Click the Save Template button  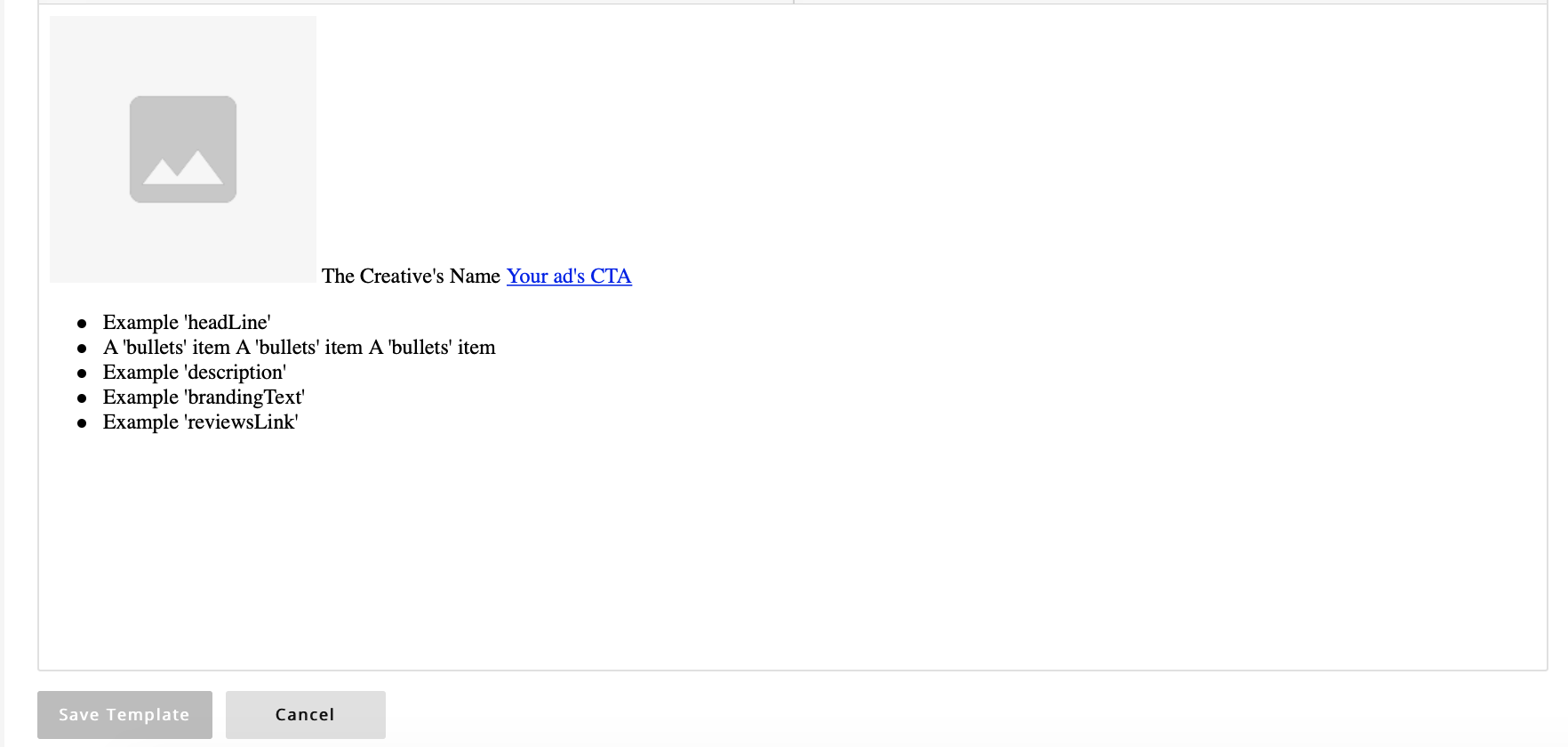click(124, 715)
